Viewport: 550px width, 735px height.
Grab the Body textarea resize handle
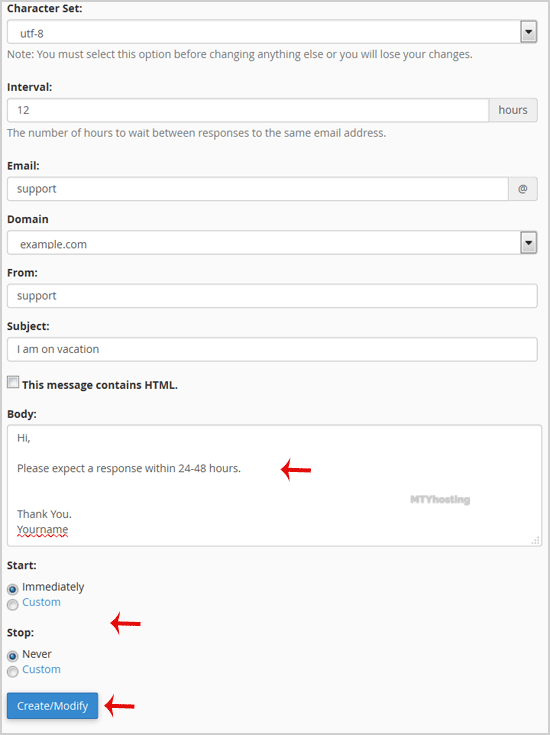pos(535,540)
